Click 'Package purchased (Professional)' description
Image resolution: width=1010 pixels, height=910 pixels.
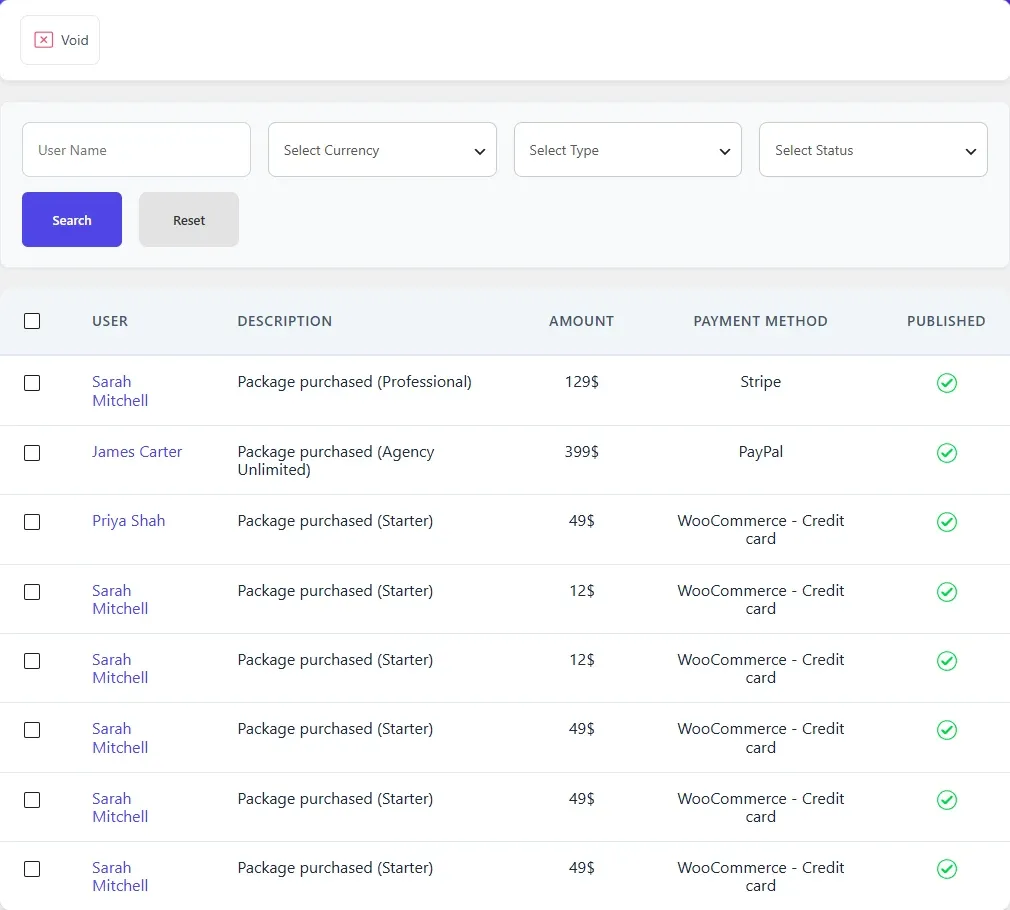pyautogui.click(x=354, y=382)
